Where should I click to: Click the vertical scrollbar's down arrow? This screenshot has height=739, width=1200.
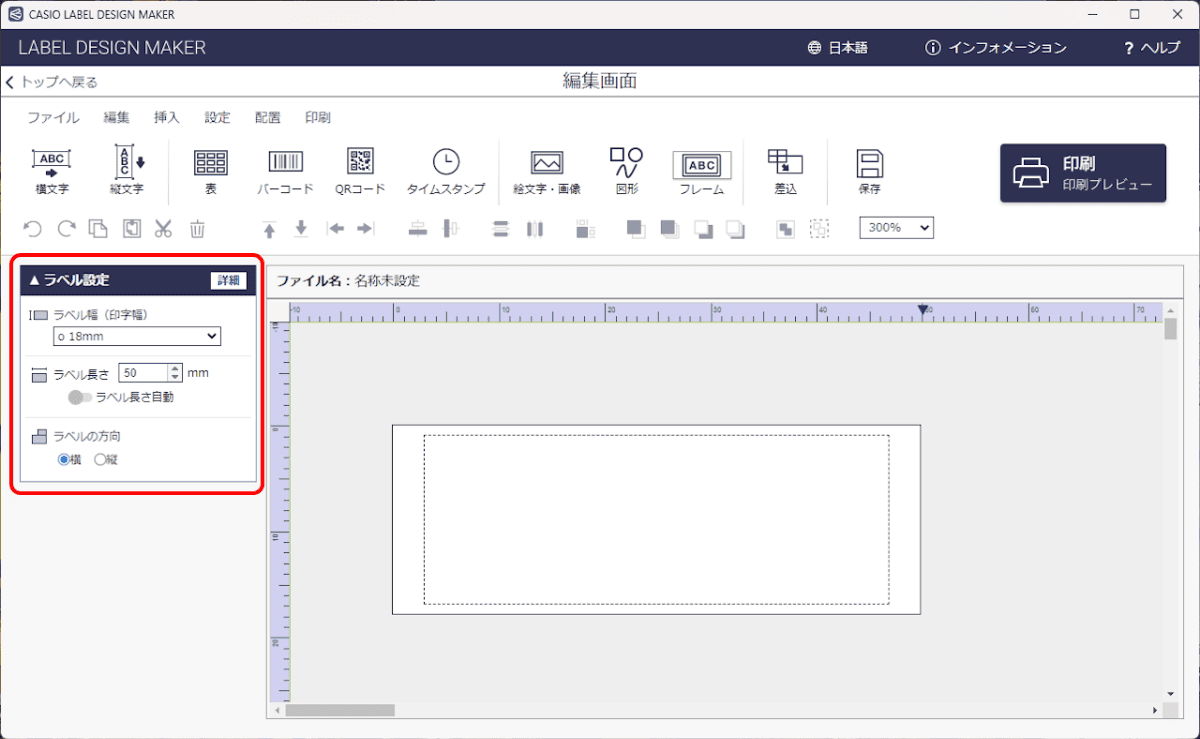point(1171,694)
